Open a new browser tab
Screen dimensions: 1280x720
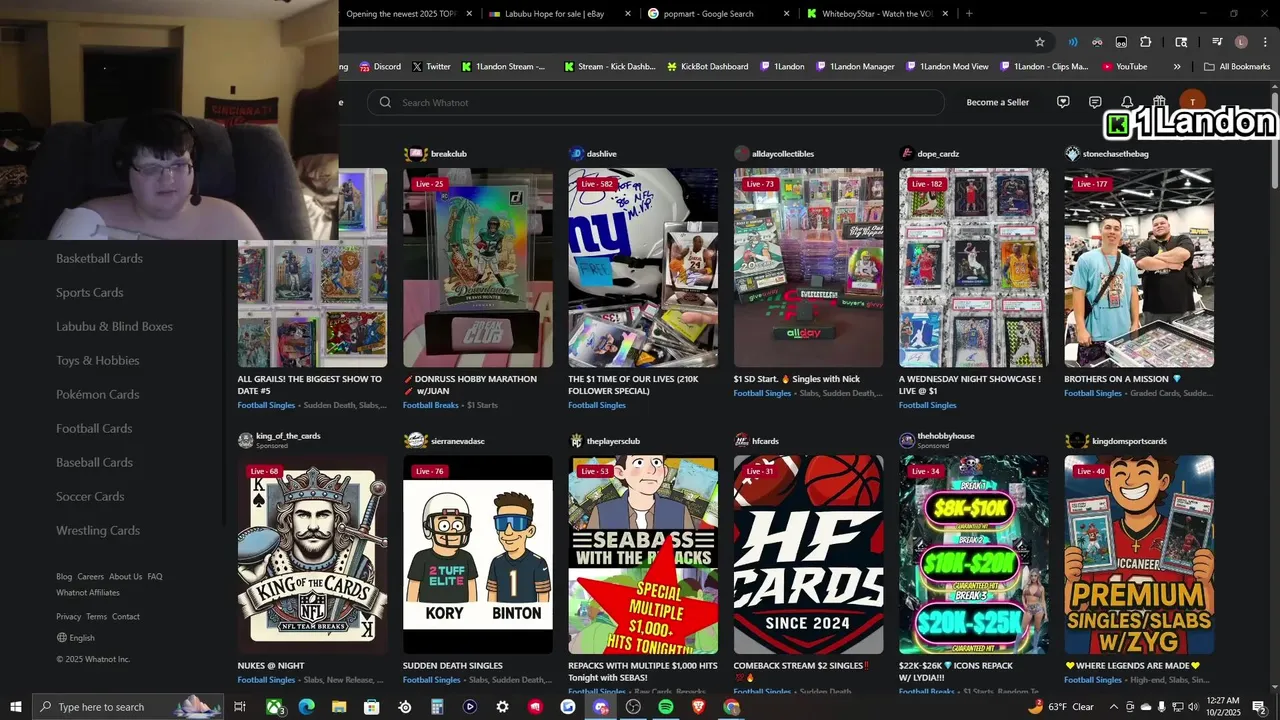tap(969, 14)
